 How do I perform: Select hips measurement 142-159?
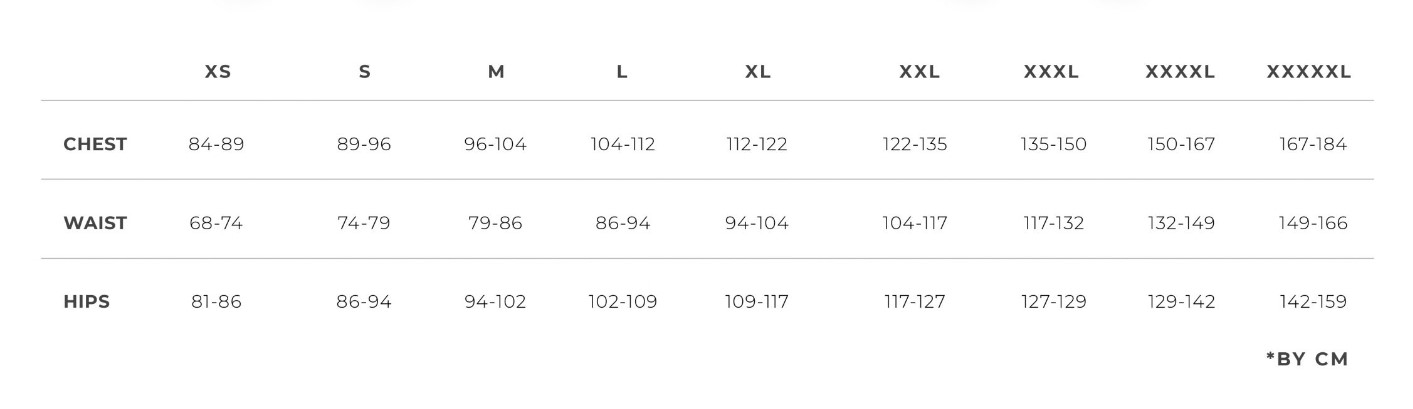point(1313,302)
